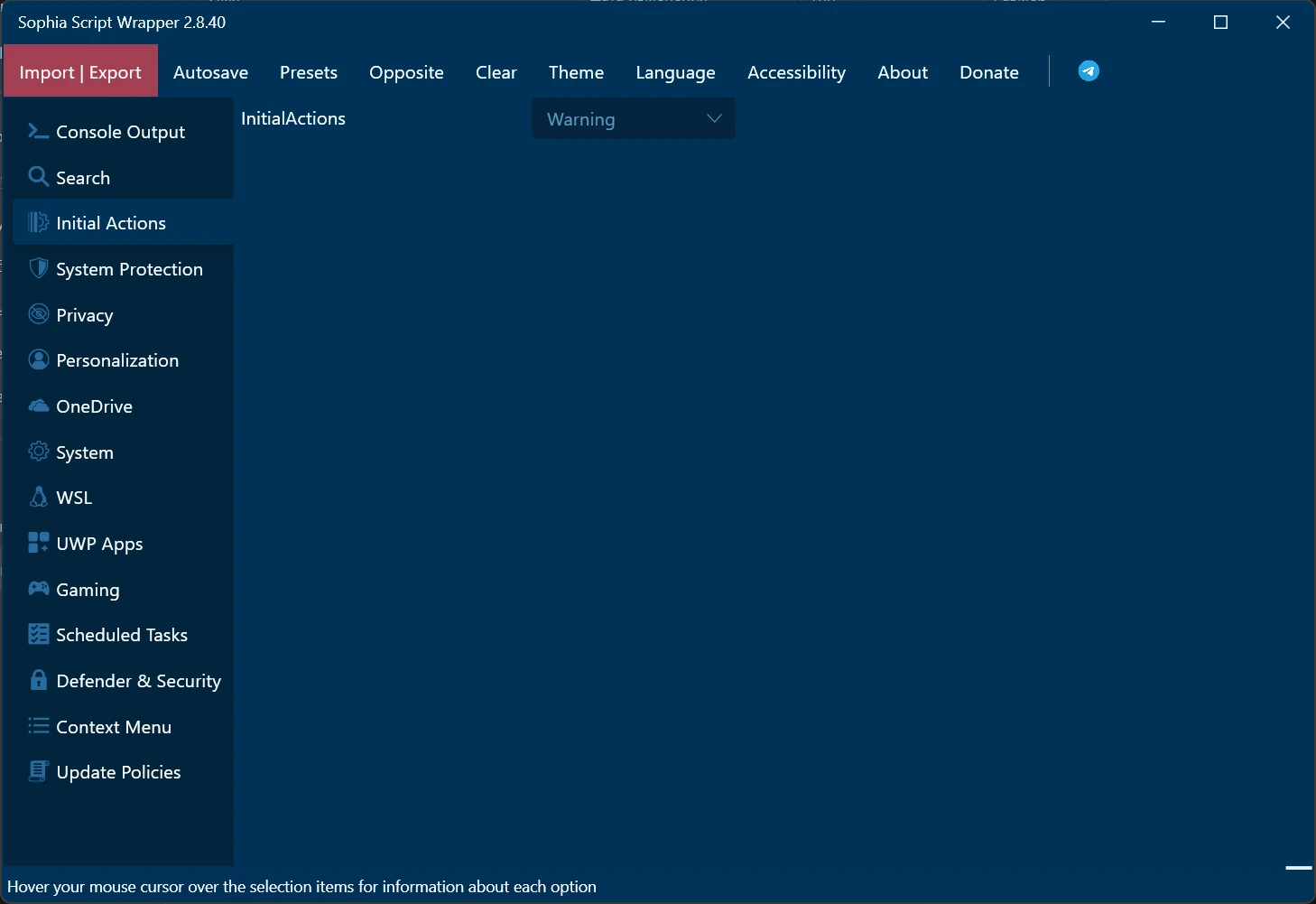Screen dimensions: 1316x904
Task: Open the Warning dropdown for InitialActions
Action: 633,119
